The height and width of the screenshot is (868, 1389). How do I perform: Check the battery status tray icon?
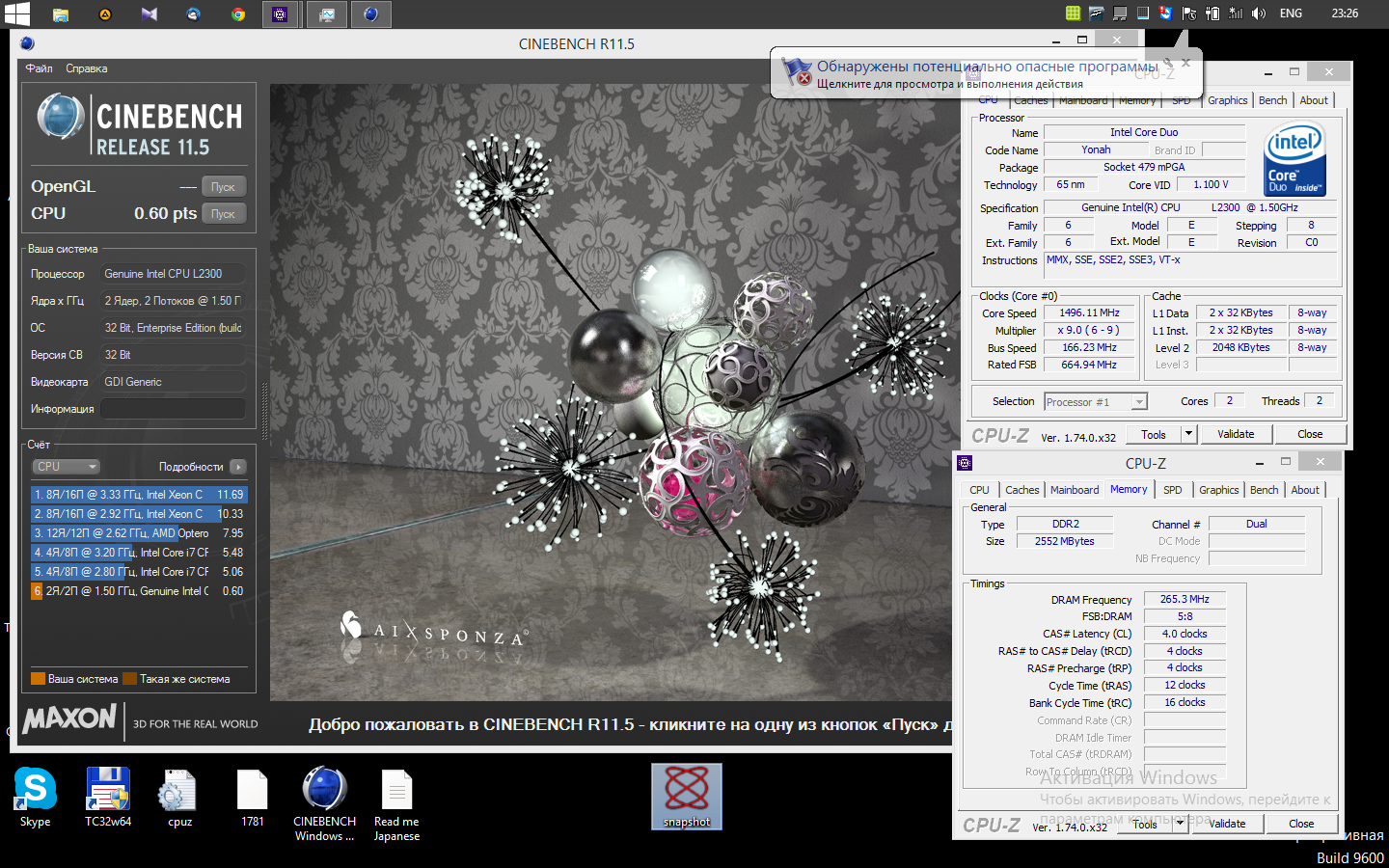pos(1212,14)
